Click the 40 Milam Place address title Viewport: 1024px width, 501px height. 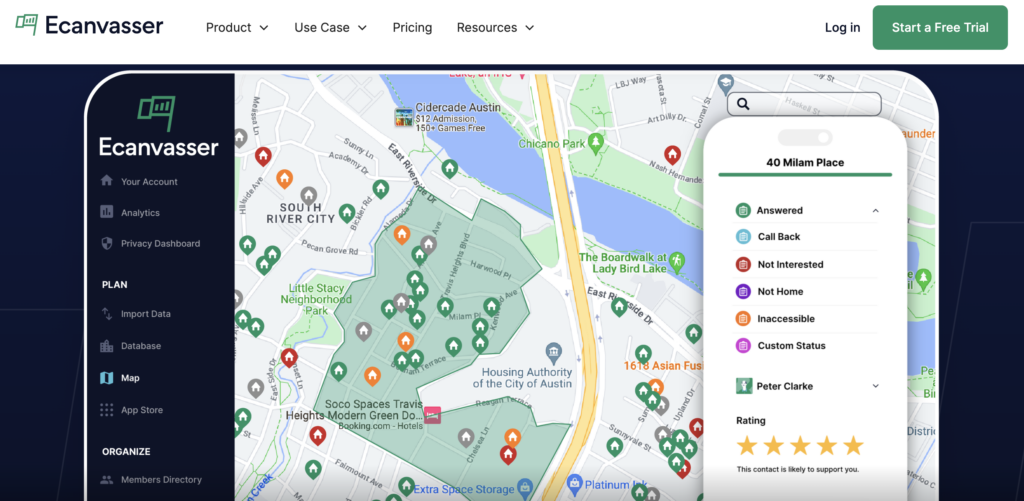coord(805,163)
